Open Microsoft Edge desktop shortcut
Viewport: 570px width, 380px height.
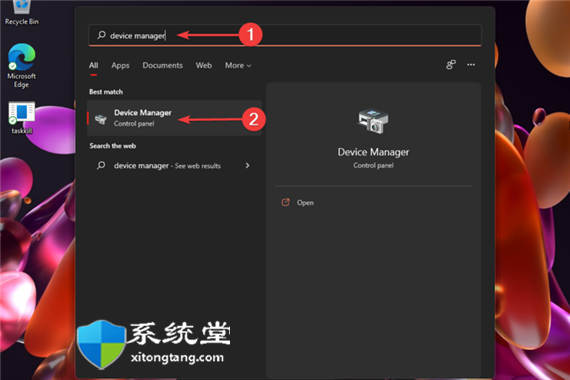(22, 66)
